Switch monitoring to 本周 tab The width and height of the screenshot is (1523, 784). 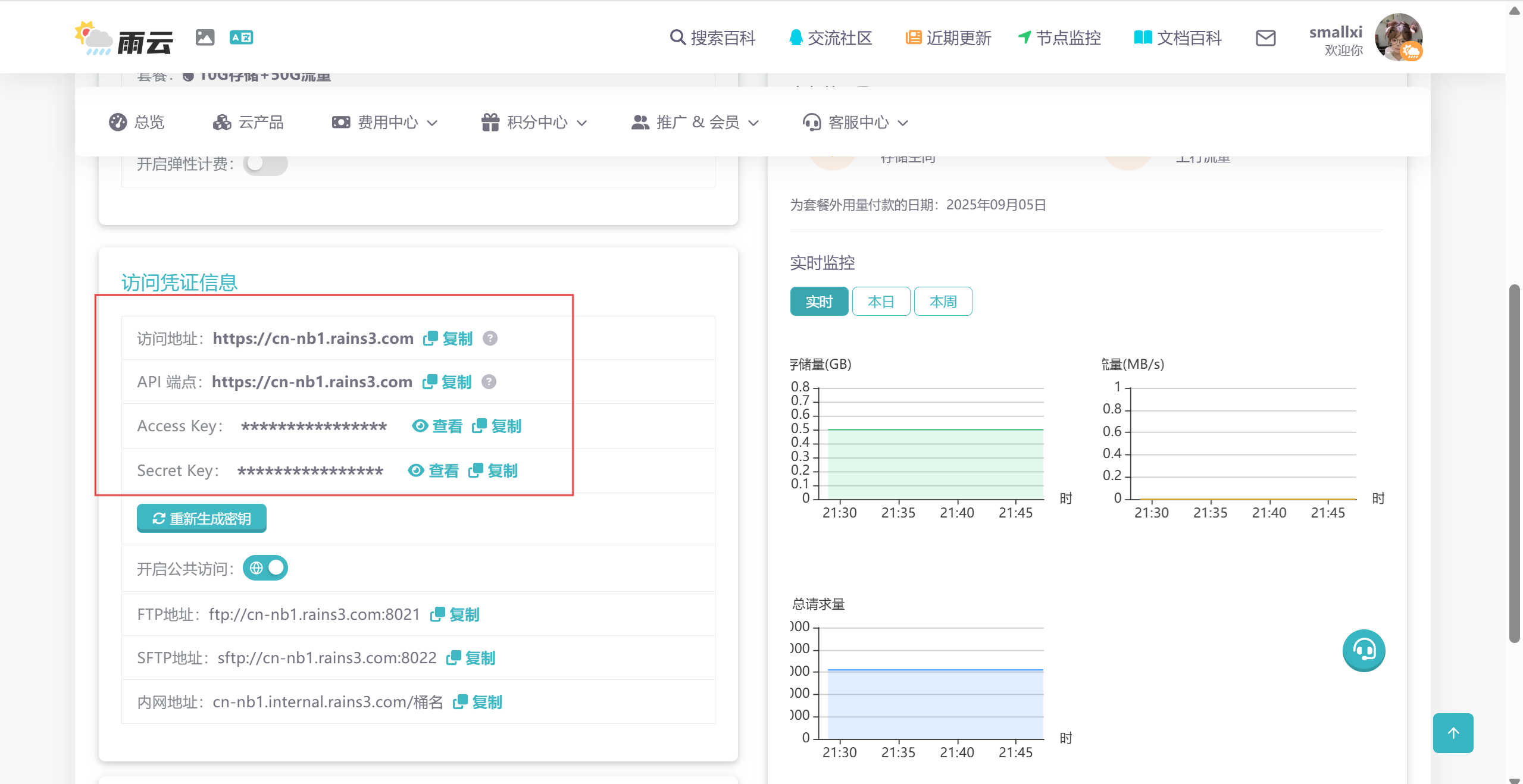(943, 302)
